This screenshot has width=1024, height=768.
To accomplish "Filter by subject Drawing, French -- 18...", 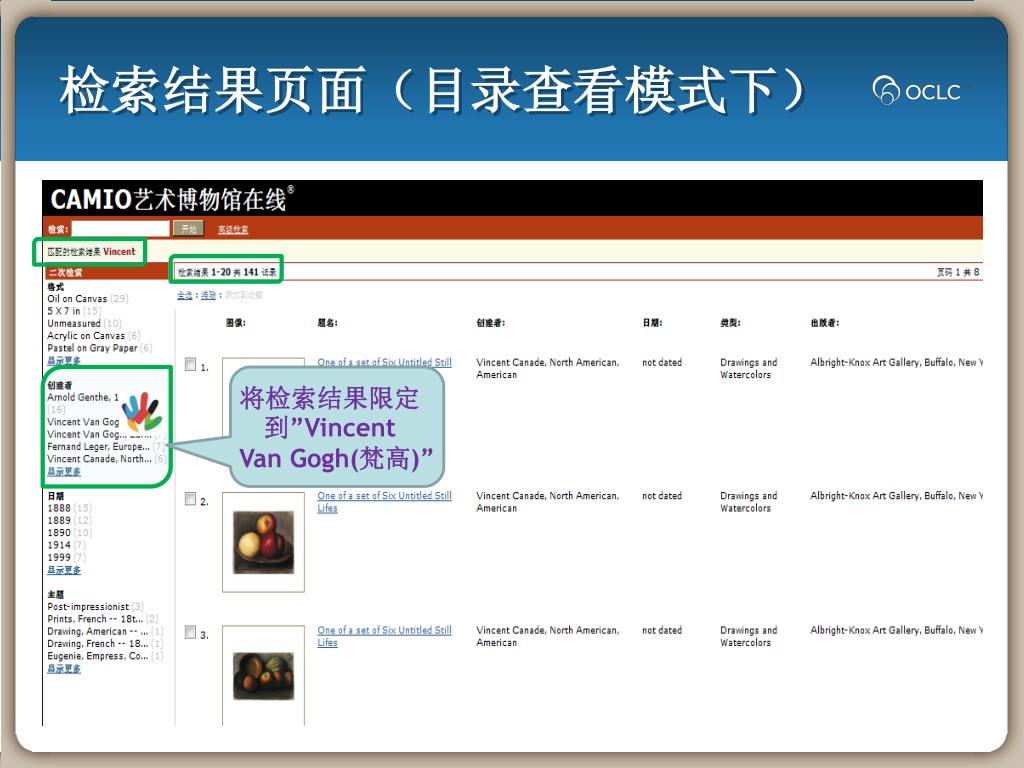I will (x=98, y=644).
